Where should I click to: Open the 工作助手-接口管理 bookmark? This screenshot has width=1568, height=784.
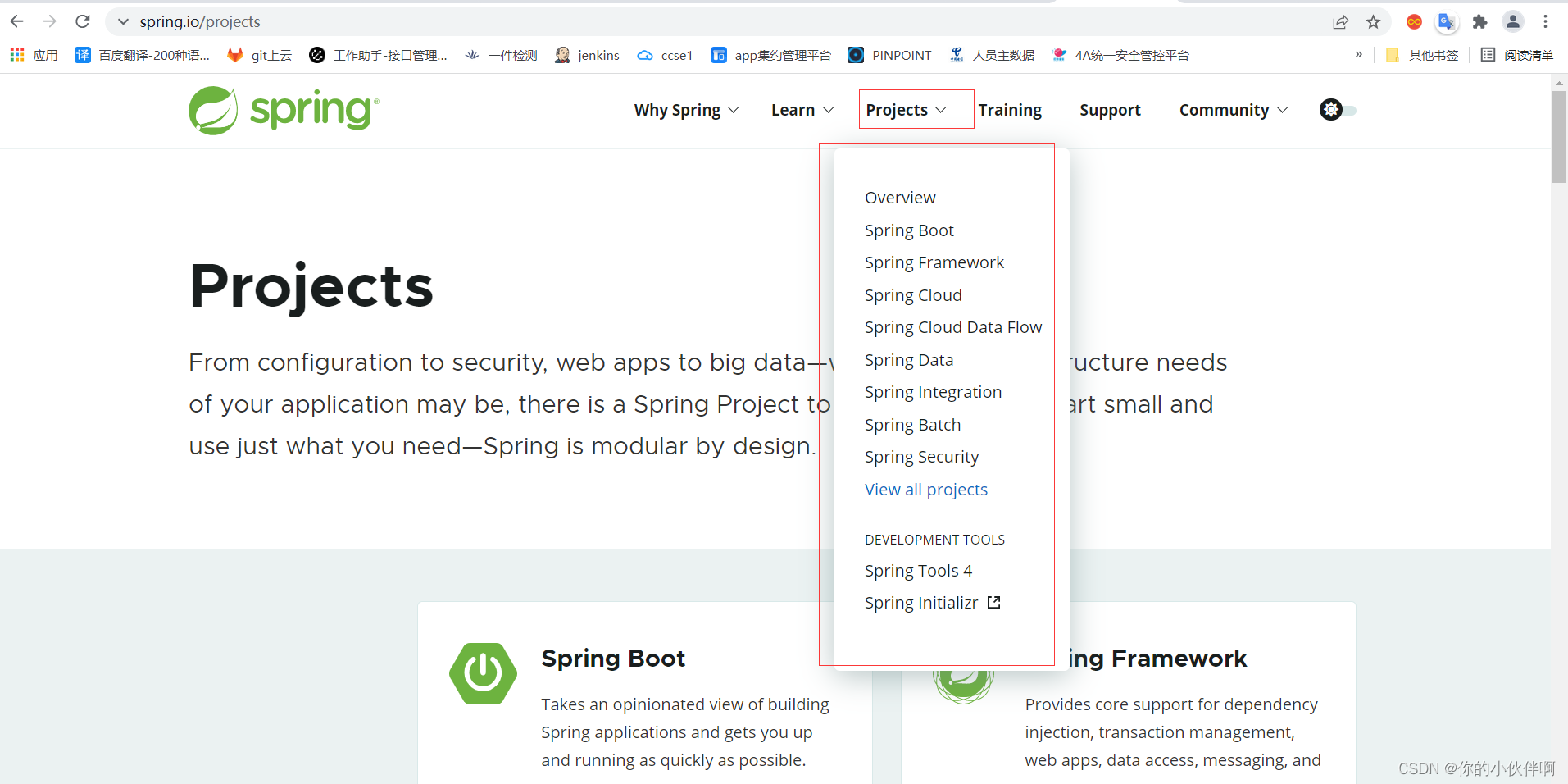point(378,55)
